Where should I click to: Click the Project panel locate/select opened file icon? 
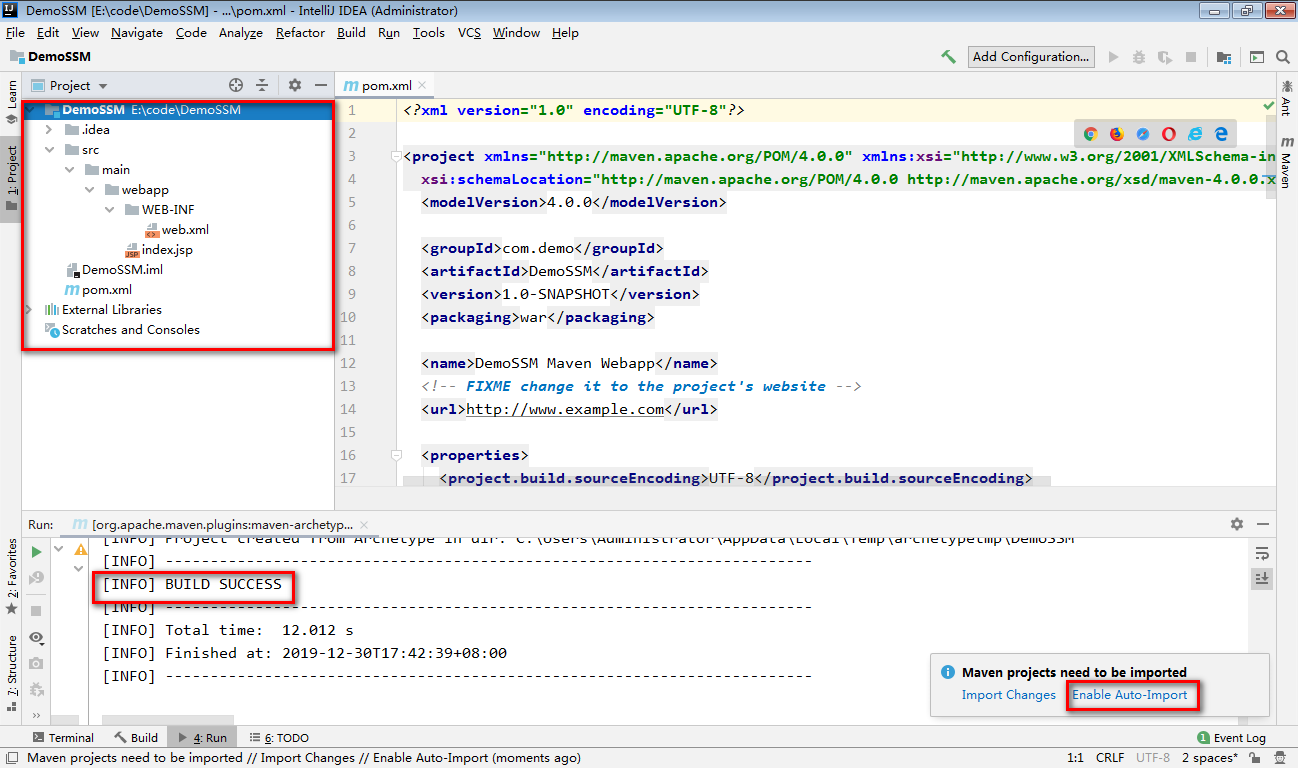236,86
